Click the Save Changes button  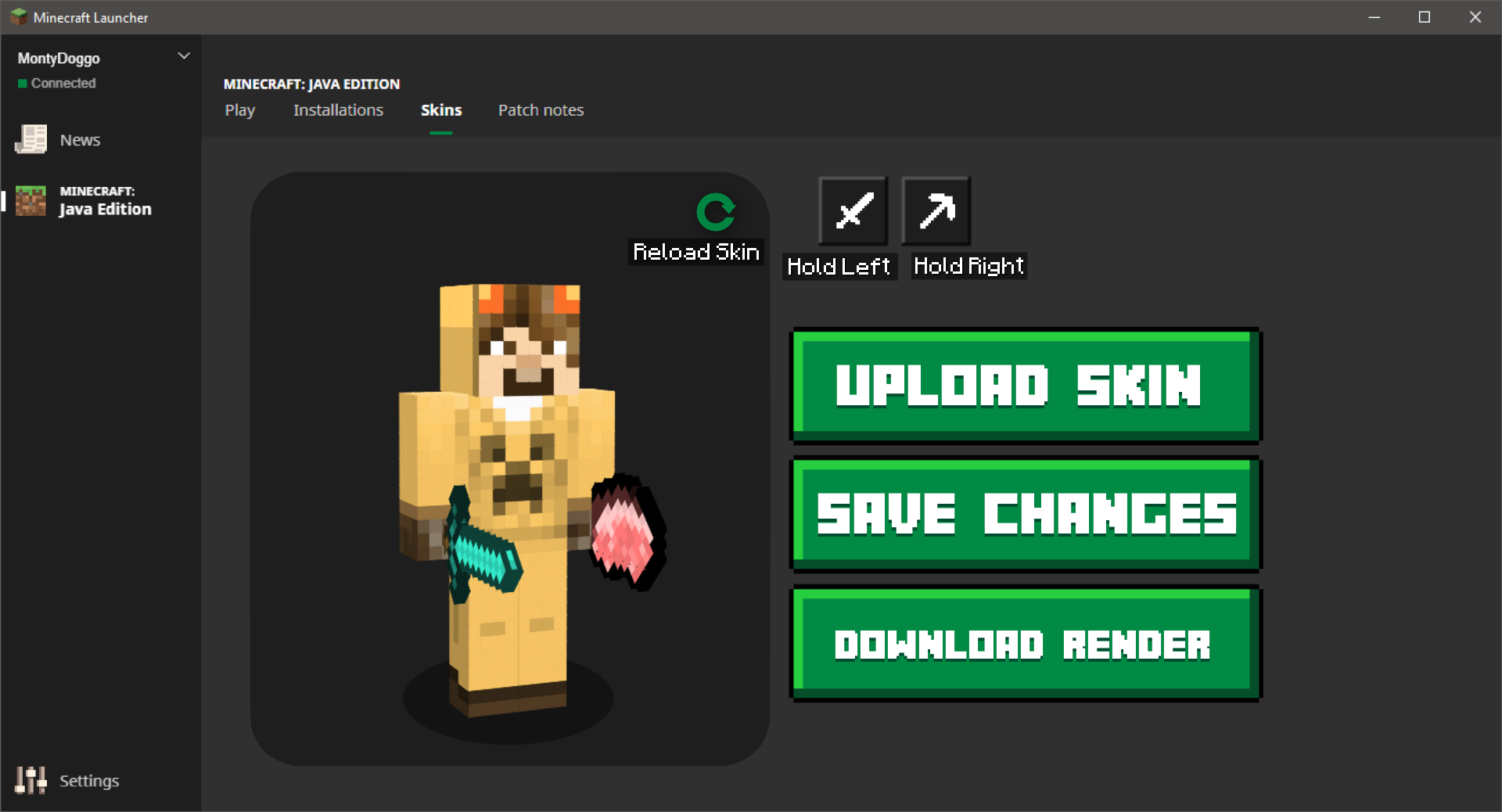point(1026,514)
